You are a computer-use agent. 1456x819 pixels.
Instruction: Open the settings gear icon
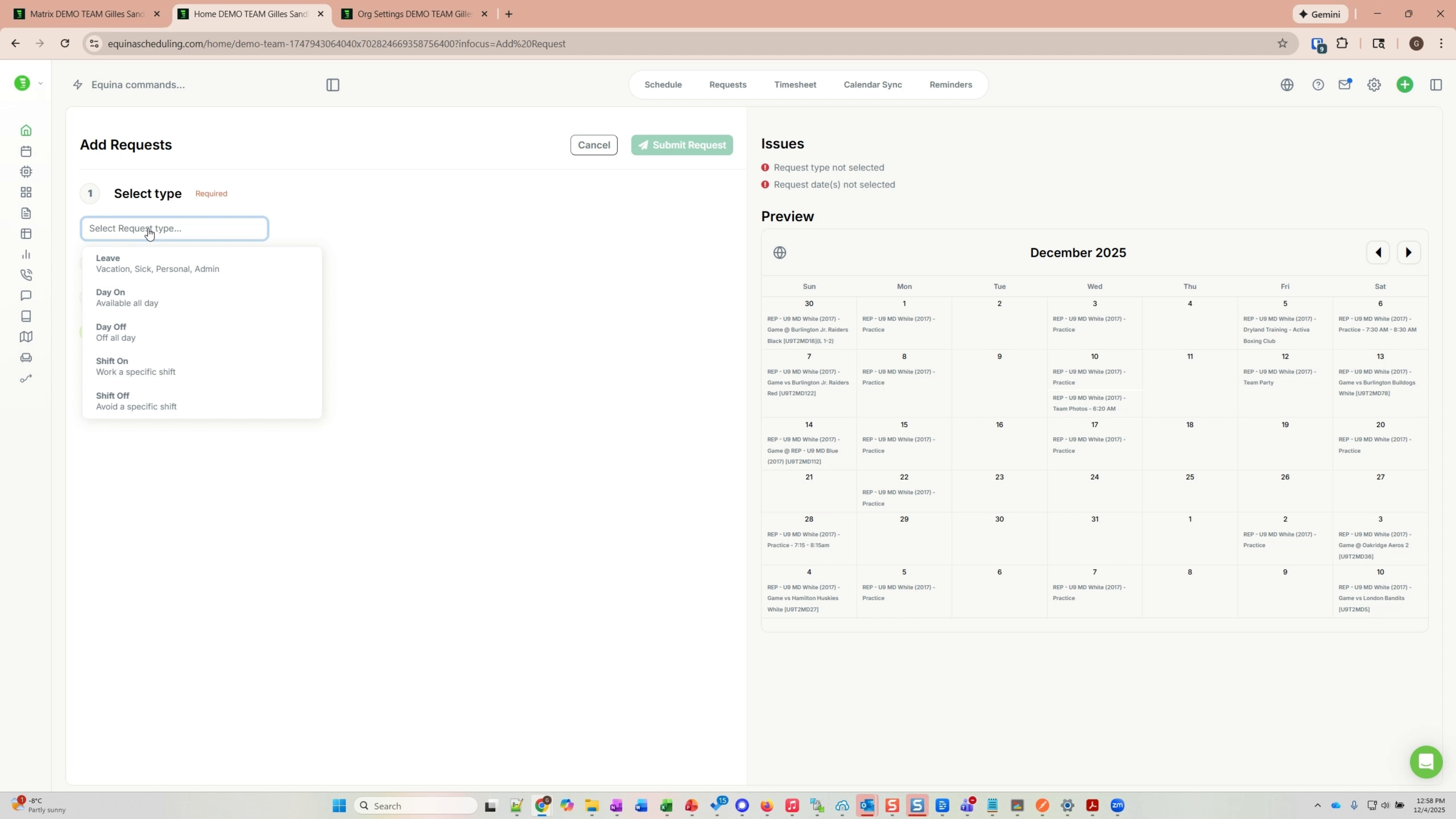1374,84
